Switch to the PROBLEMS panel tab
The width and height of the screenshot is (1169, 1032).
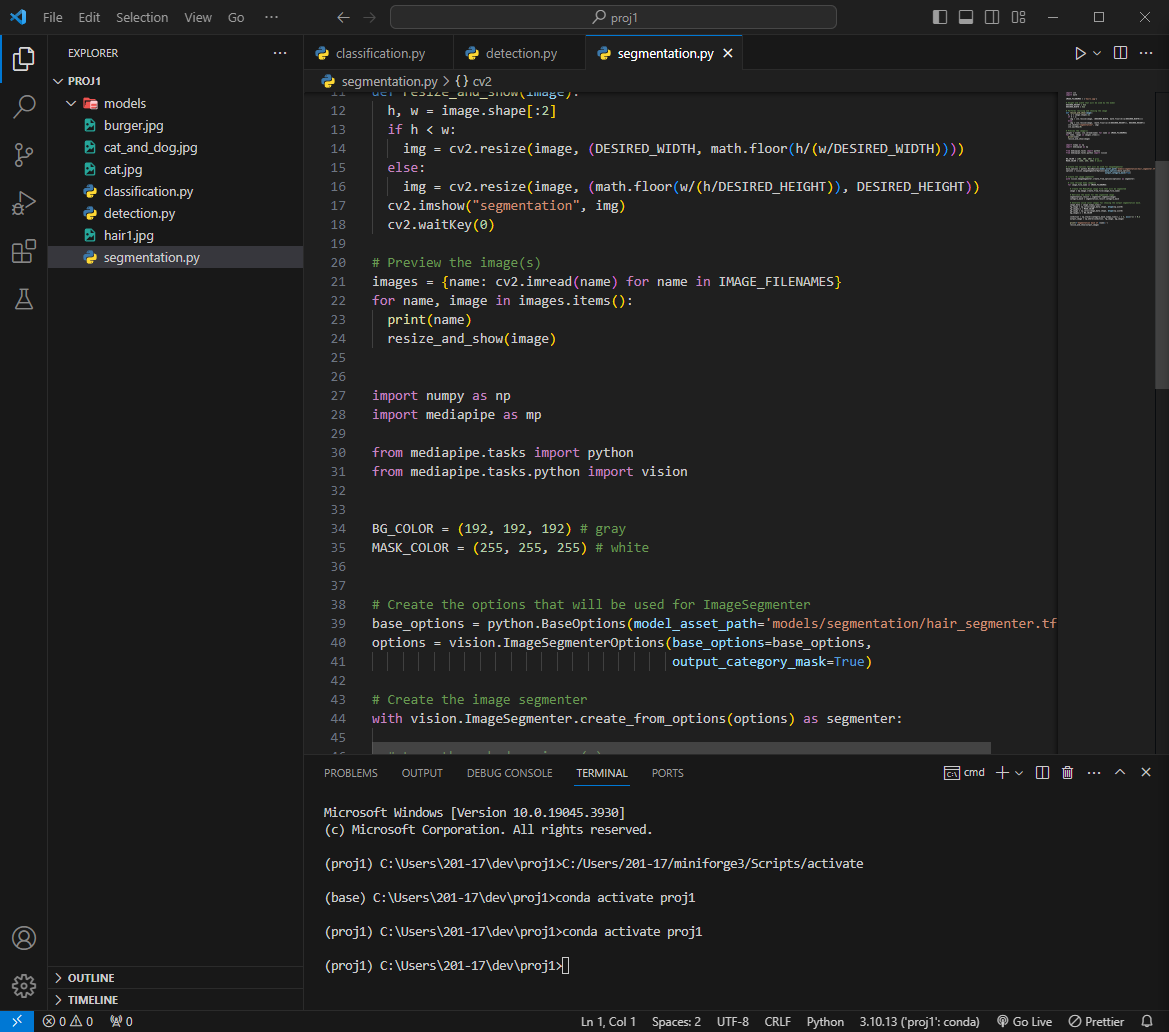click(x=350, y=773)
